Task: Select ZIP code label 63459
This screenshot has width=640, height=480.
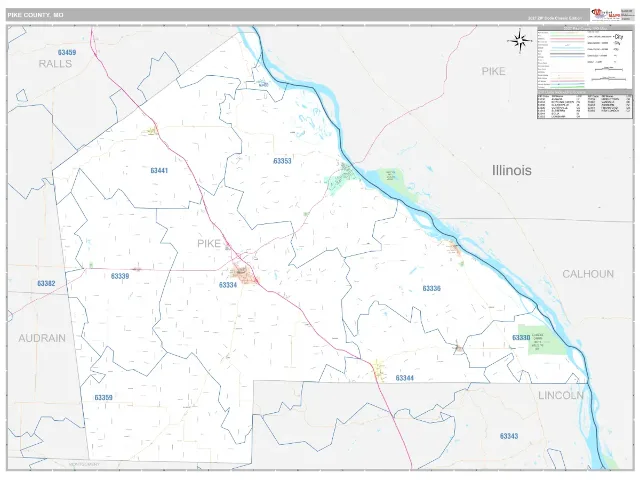Action: click(67, 52)
